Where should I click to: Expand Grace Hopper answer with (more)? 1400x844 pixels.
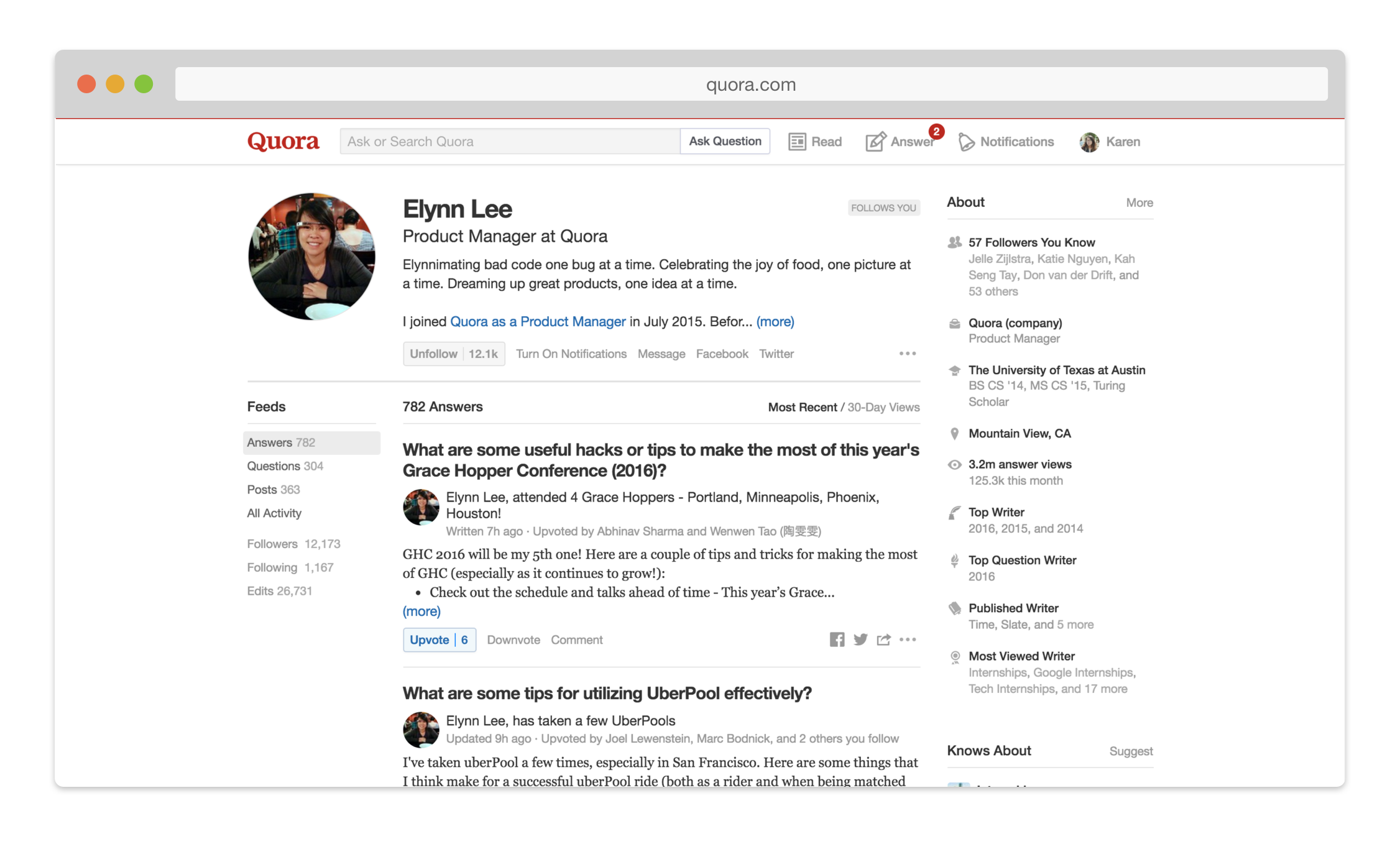click(421, 611)
